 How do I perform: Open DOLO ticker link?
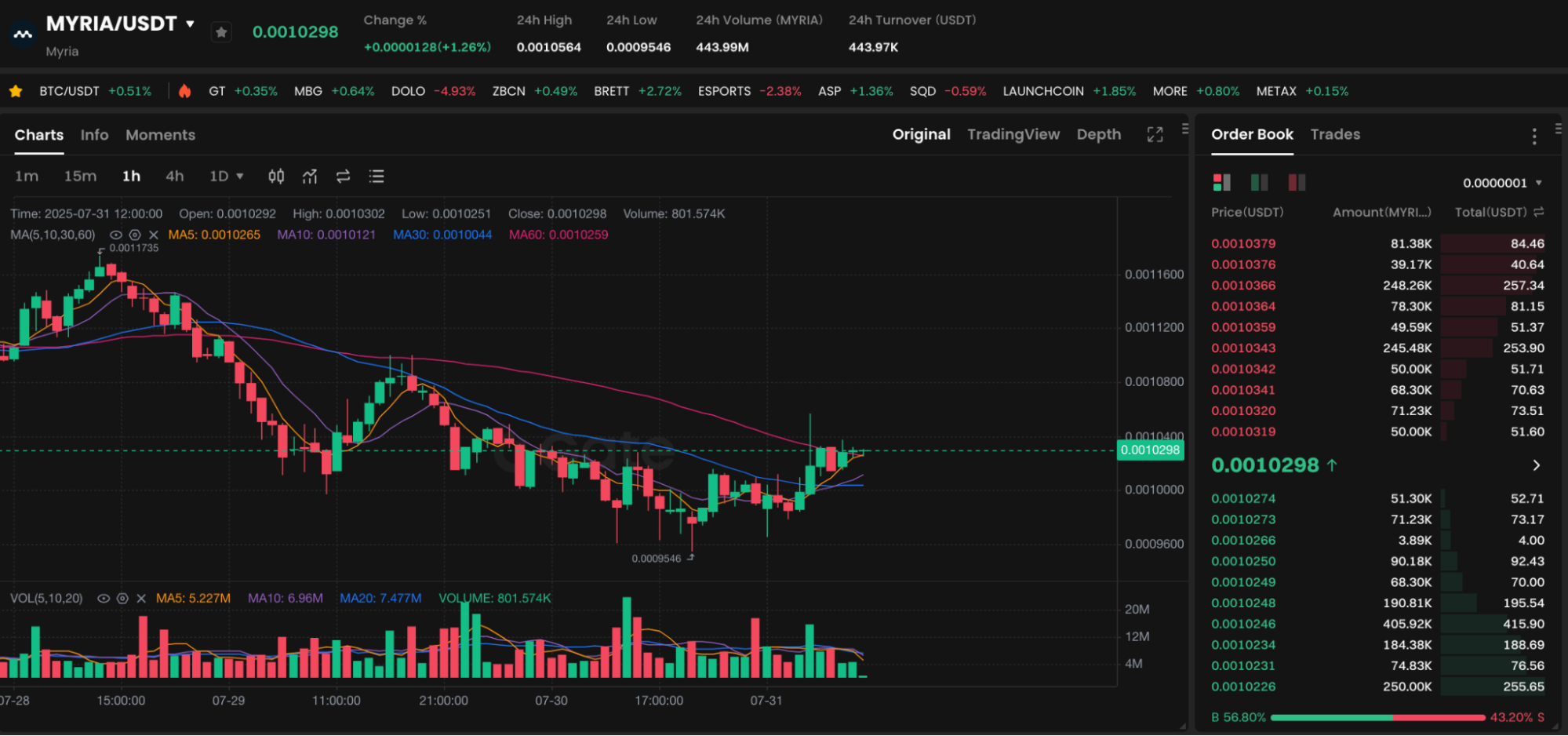[433, 91]
